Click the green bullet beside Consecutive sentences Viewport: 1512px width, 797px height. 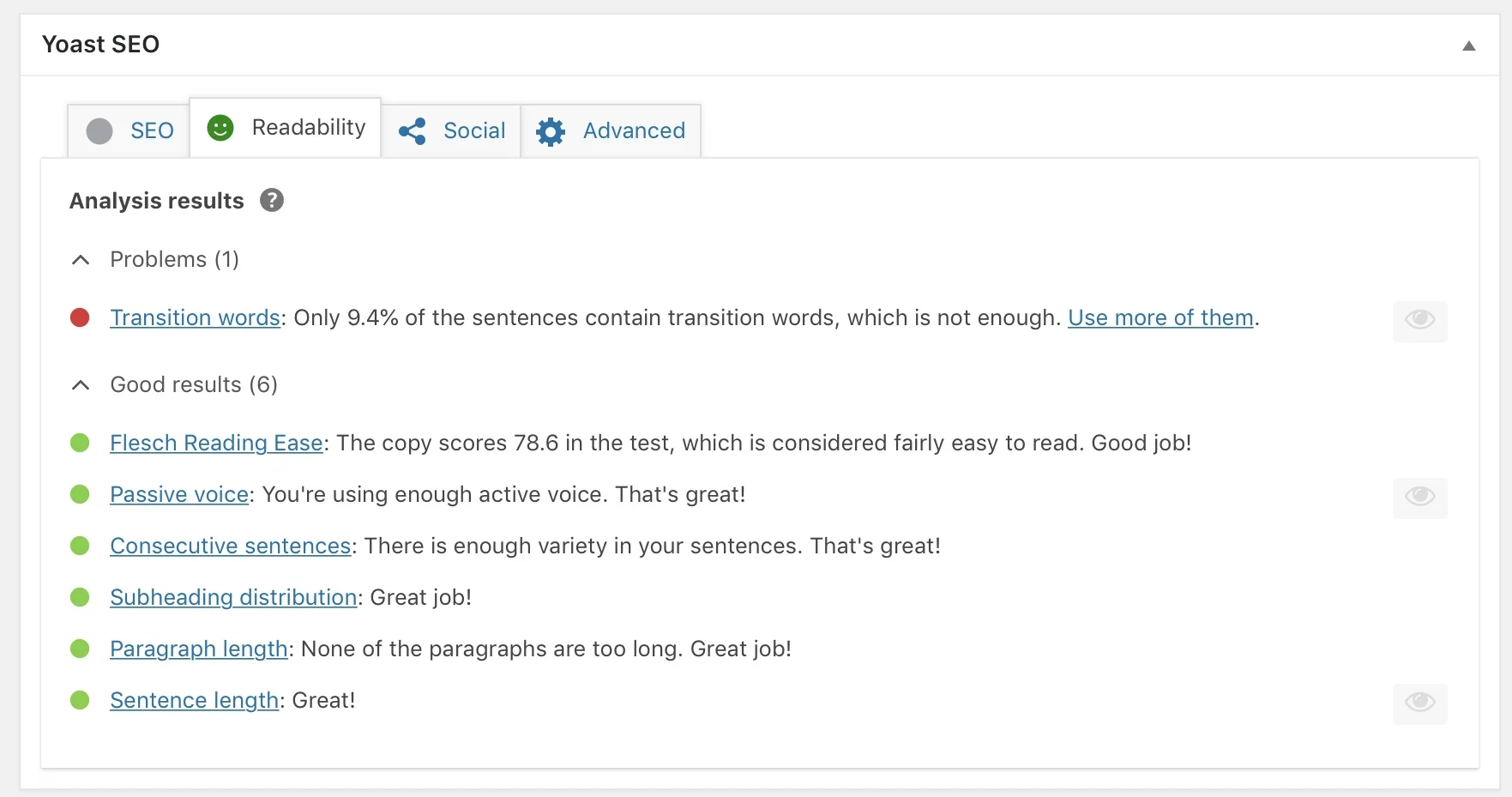[x=80, y=546]
